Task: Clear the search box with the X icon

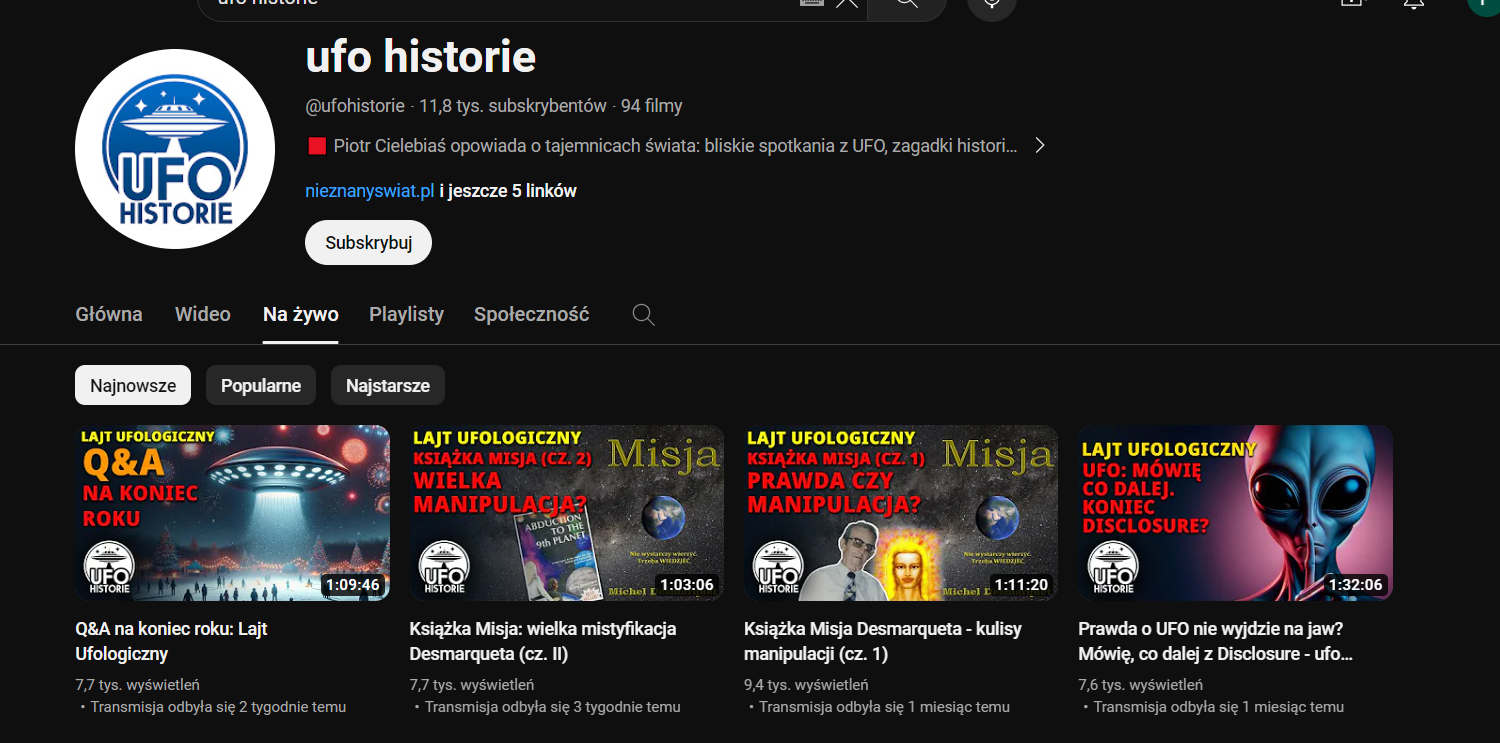Action: click(x=846, y=4)
